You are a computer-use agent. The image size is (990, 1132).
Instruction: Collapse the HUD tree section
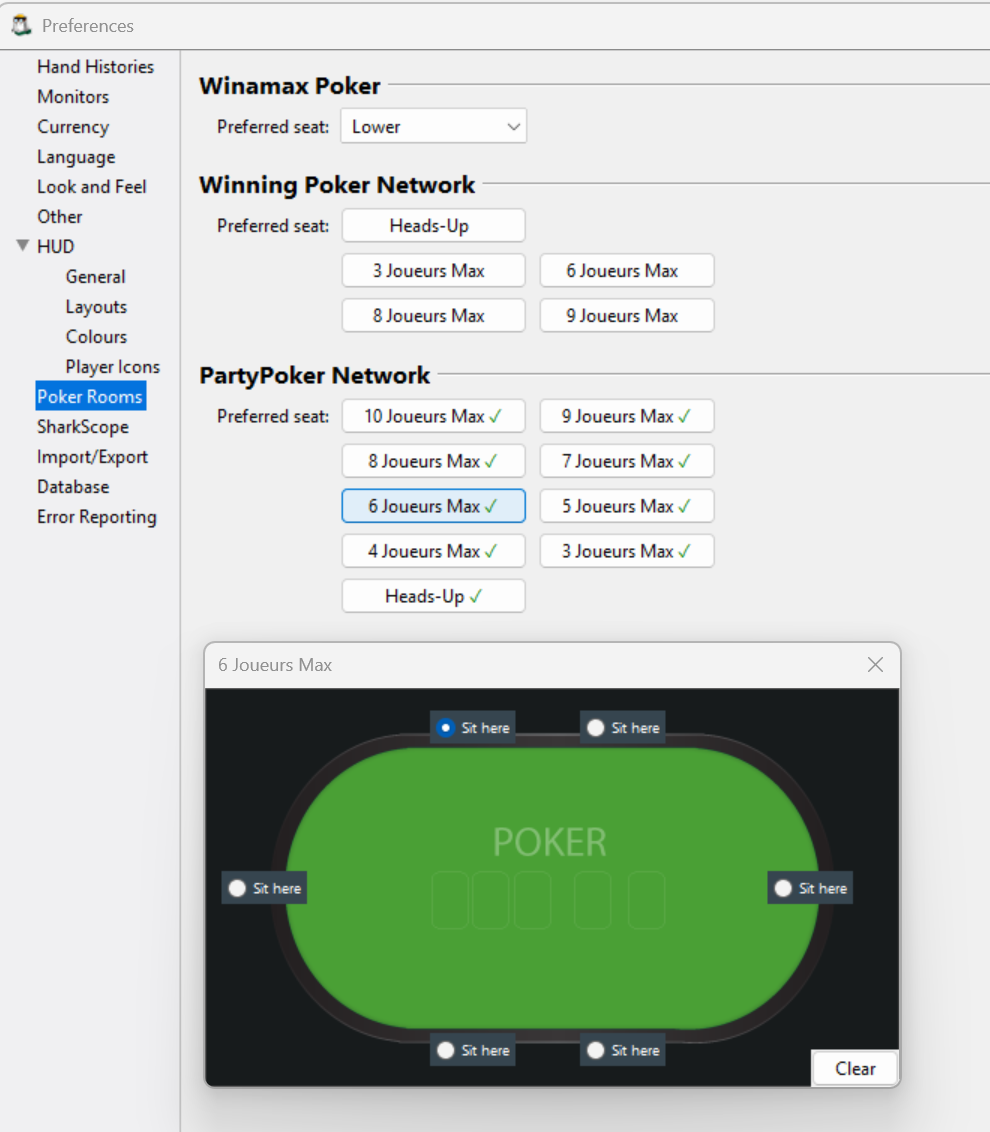pos(23,246)
